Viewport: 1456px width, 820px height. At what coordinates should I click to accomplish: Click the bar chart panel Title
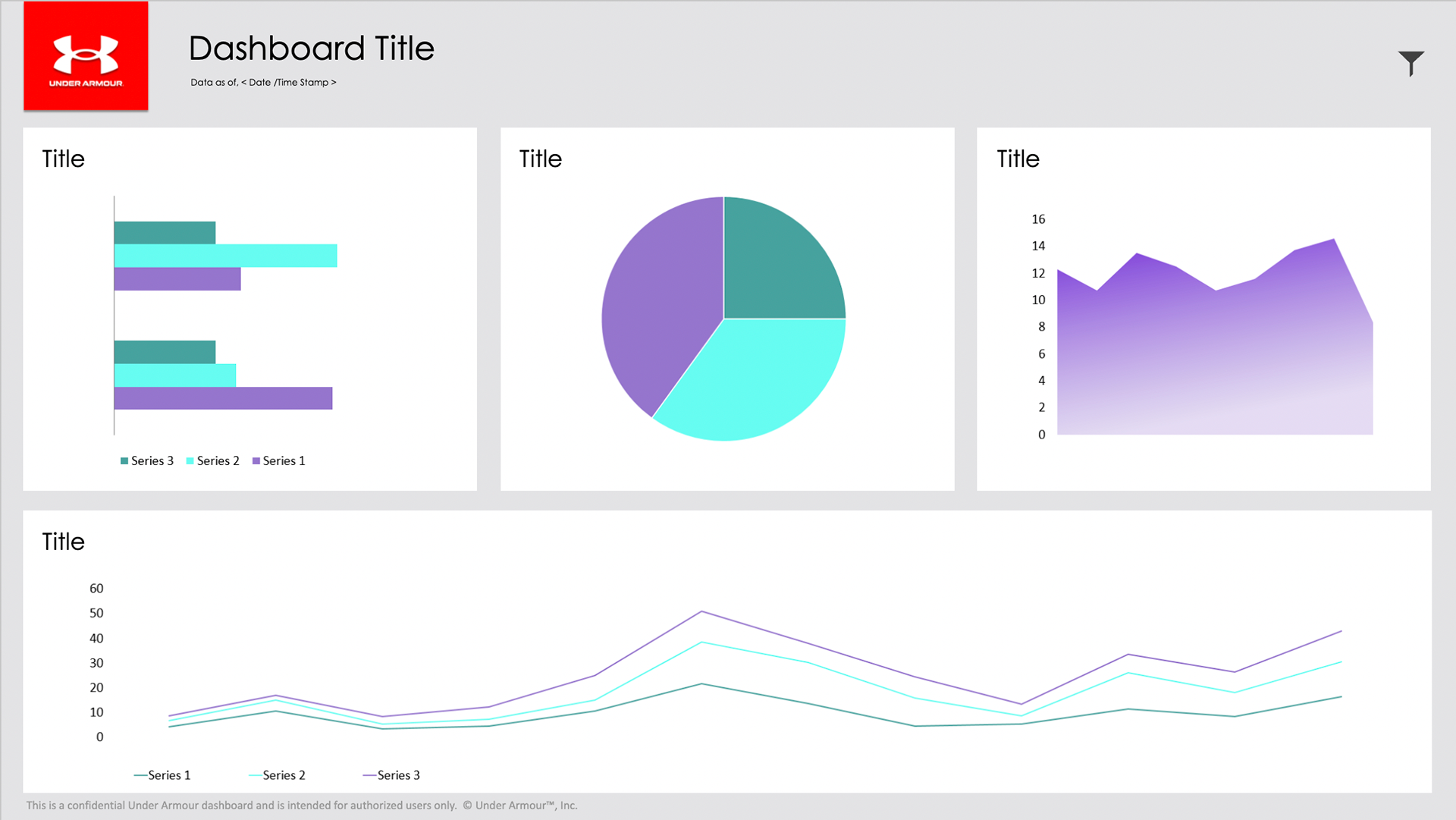pyautogui.click(x=63, y=159)
